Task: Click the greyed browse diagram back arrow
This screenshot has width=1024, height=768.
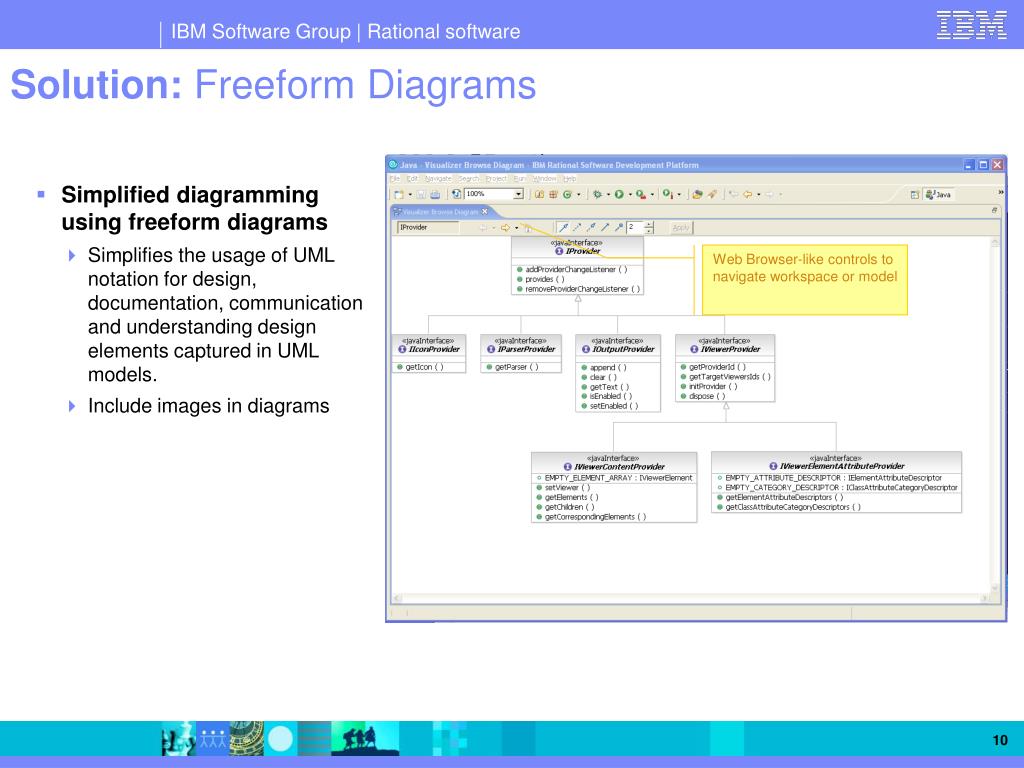Action: 483,228
